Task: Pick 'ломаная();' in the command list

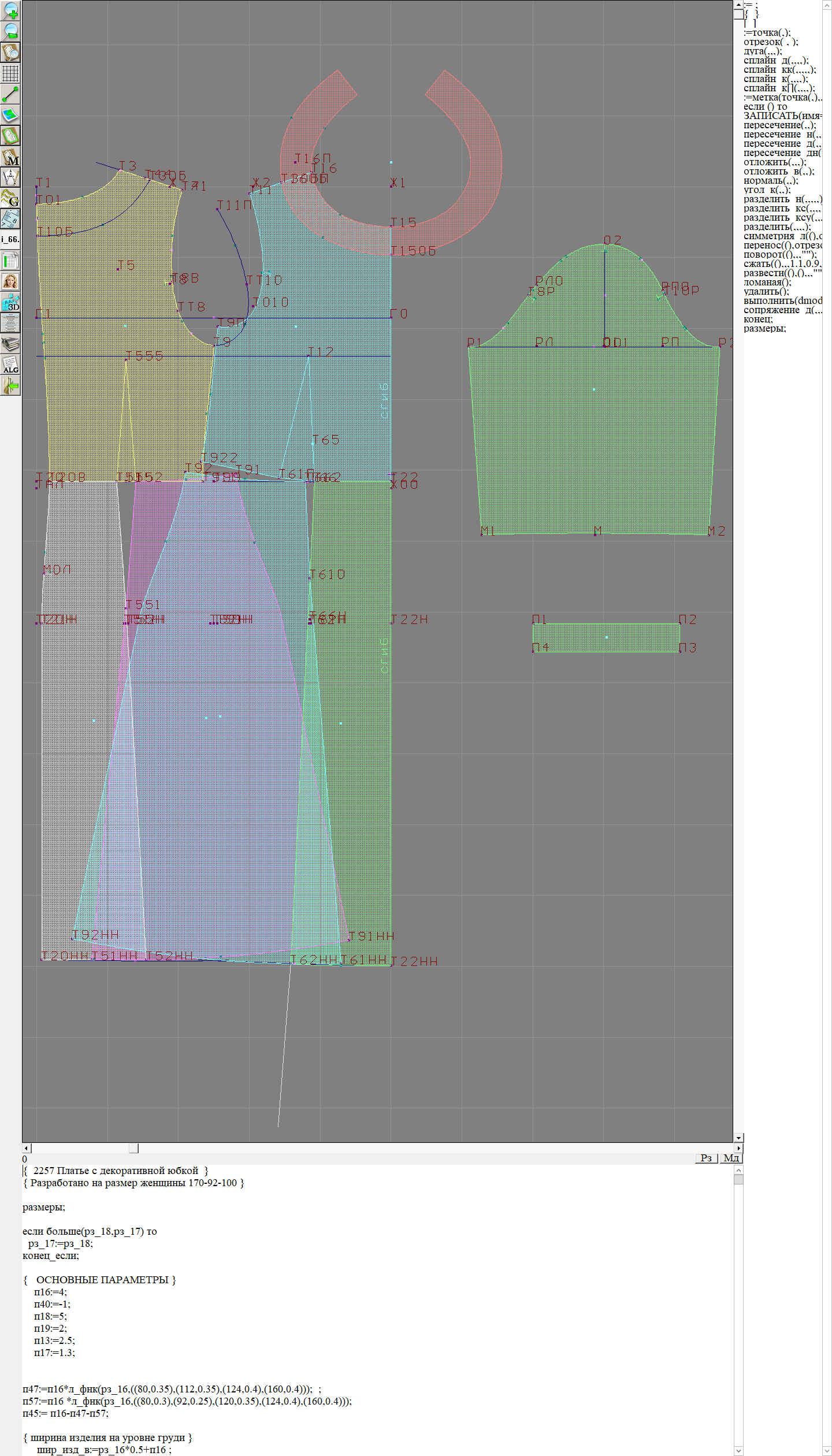Action: click(x=767, y=283)
